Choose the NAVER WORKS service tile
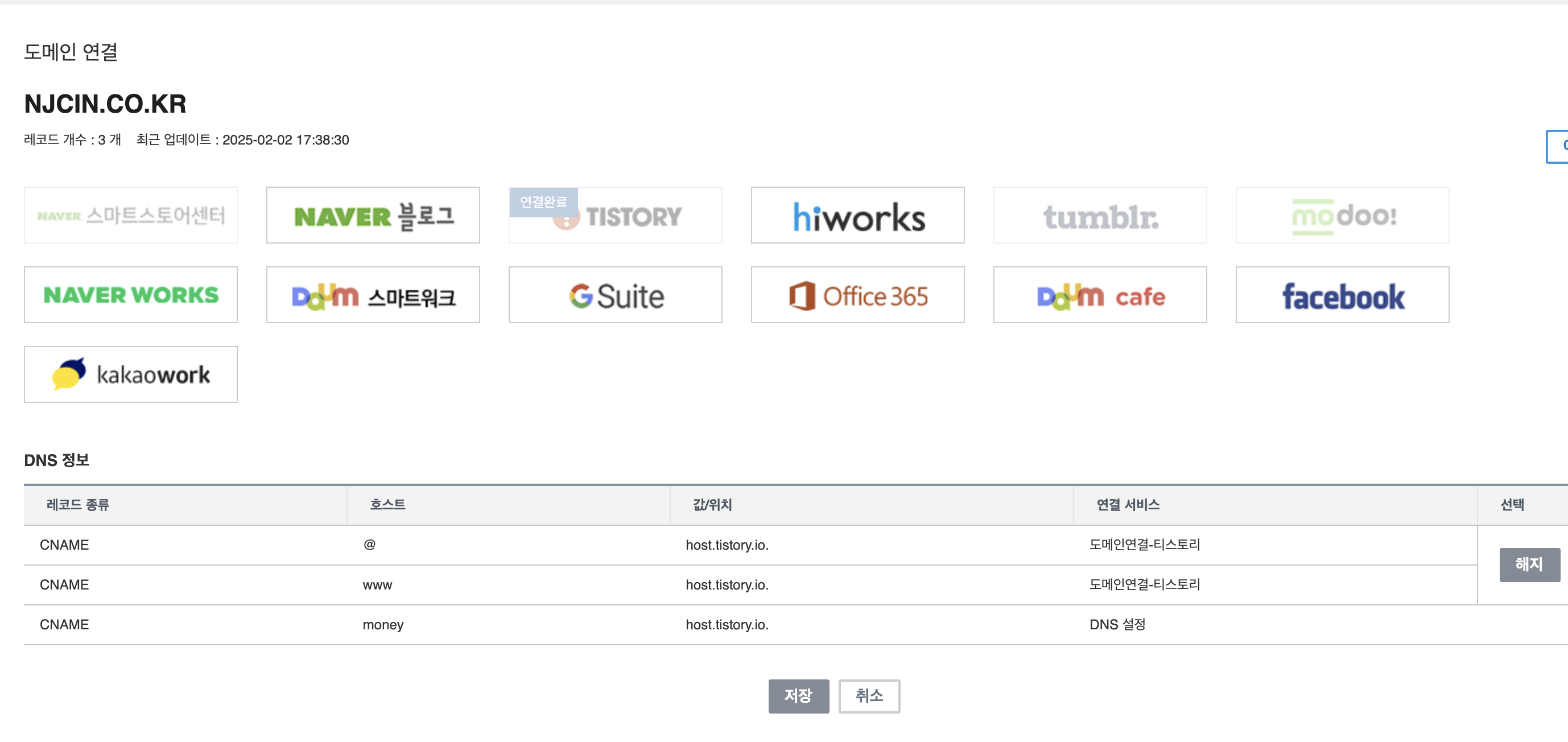 click(x=130, y=295)
